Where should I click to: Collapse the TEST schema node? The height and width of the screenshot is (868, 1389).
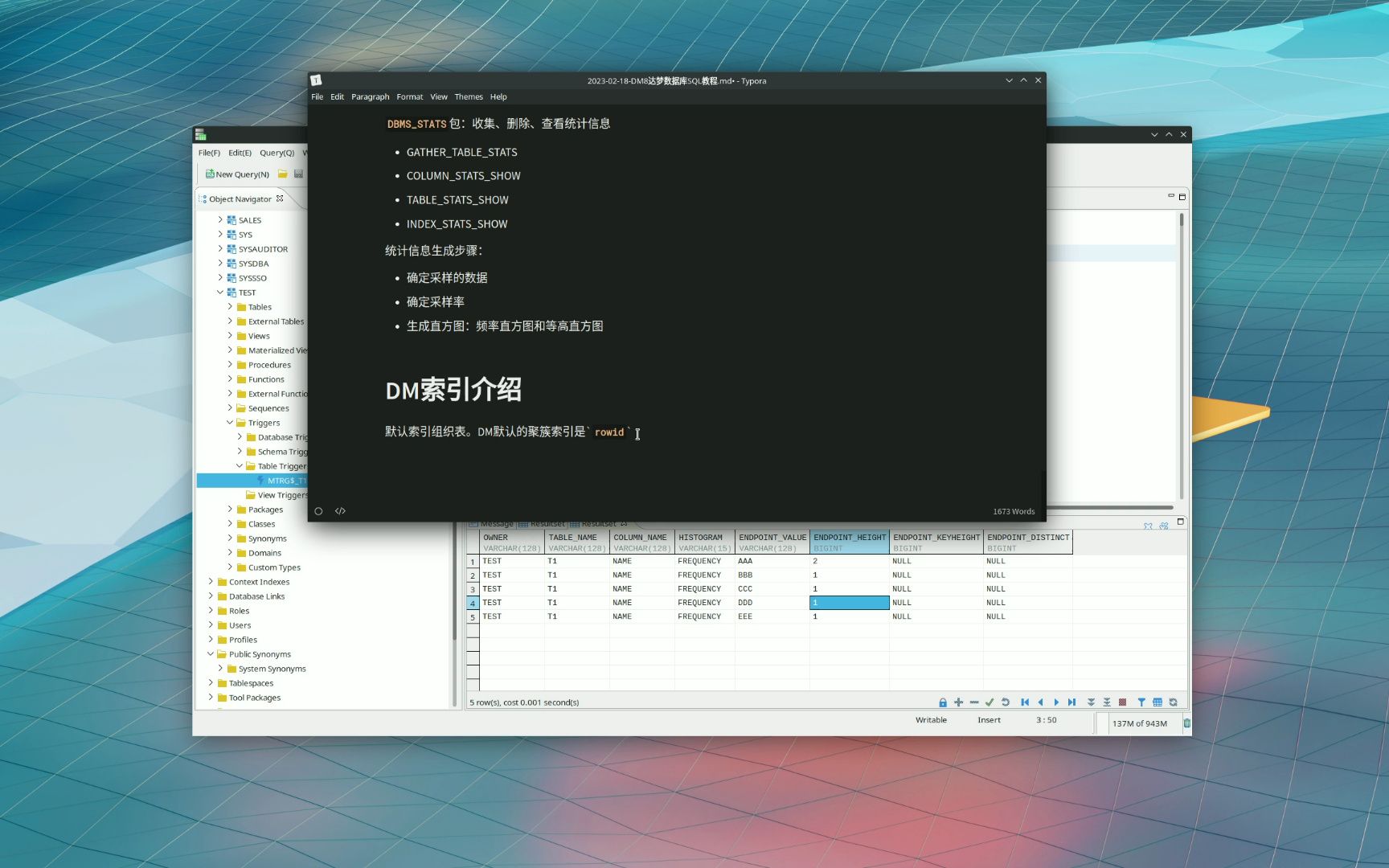pos(219,292)
